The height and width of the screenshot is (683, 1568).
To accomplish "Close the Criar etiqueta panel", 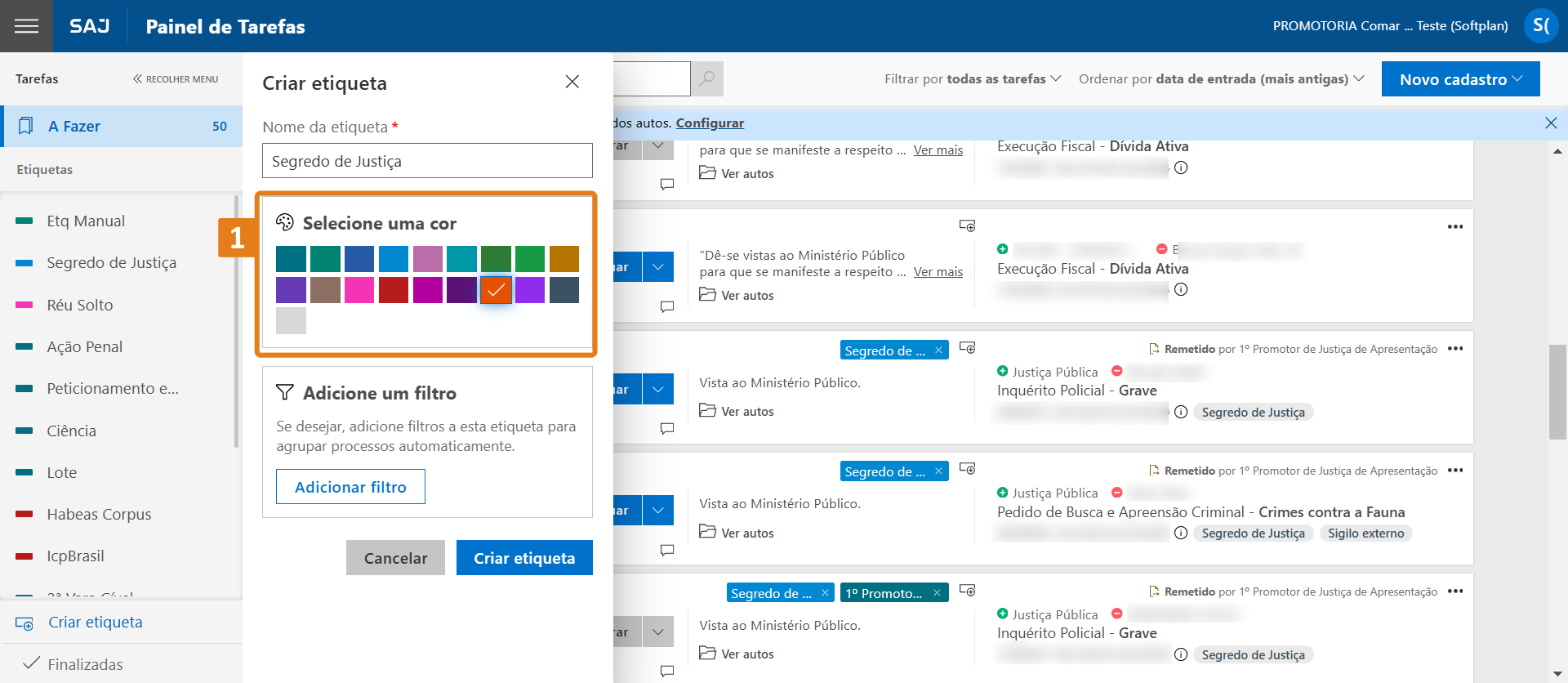I will (572, 82).
